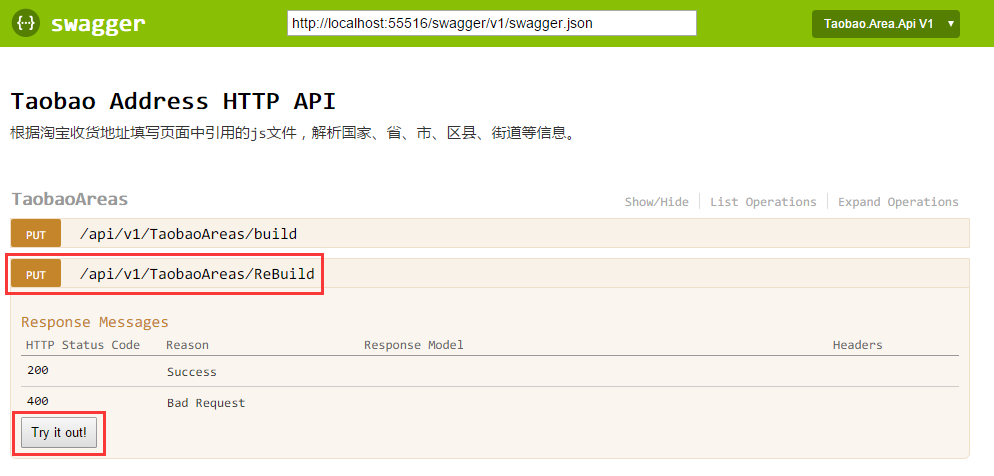Click PUT badge for the build endpoint
This screenshot has width=994, height=476.
pyautogui.click(x=36, y=234)
